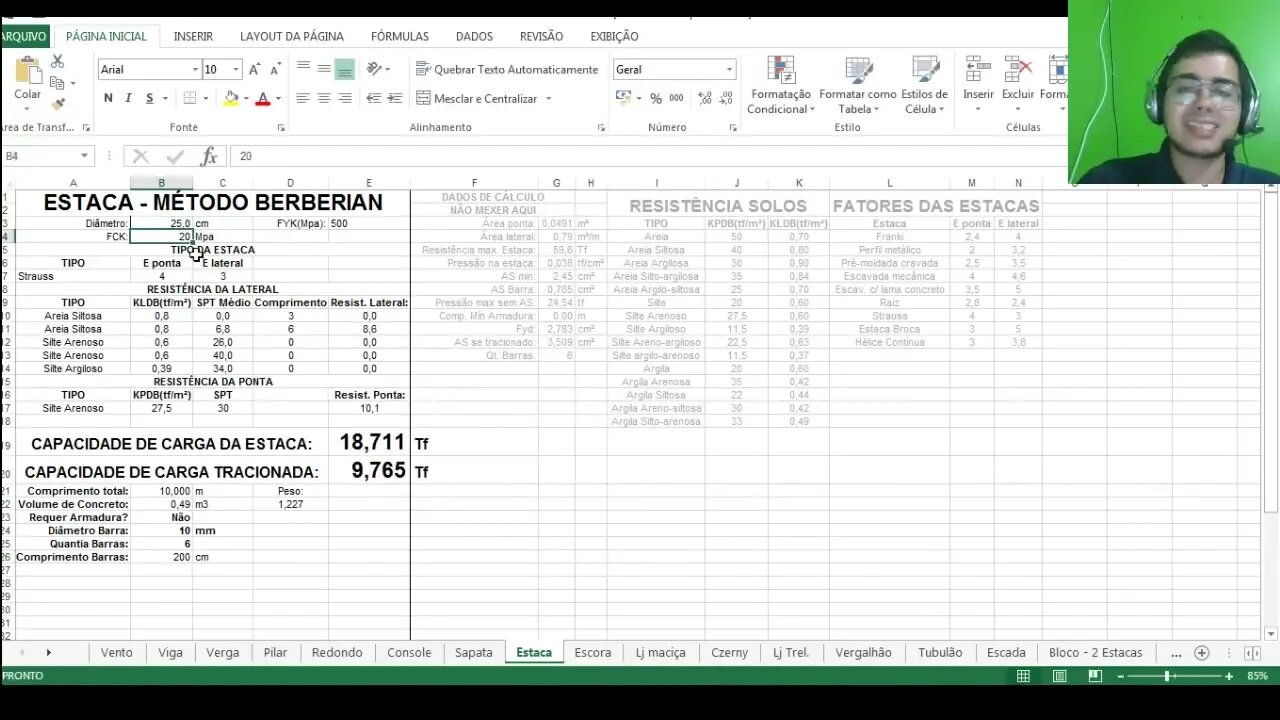
Task: Increase font size with the large A
Action: [x=254, y=69]
